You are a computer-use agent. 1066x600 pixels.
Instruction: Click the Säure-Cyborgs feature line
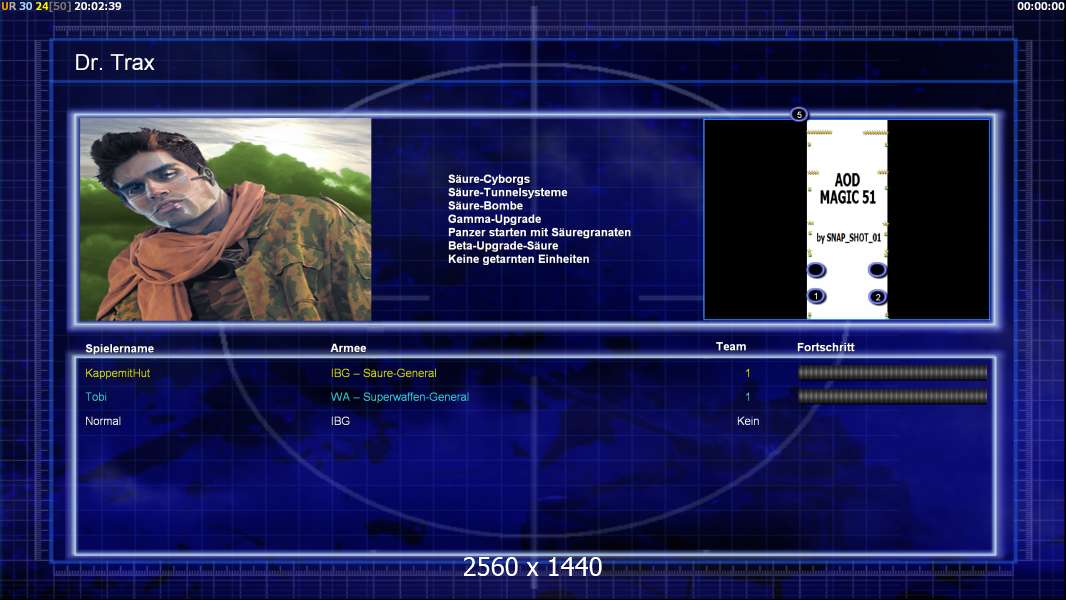489,179
